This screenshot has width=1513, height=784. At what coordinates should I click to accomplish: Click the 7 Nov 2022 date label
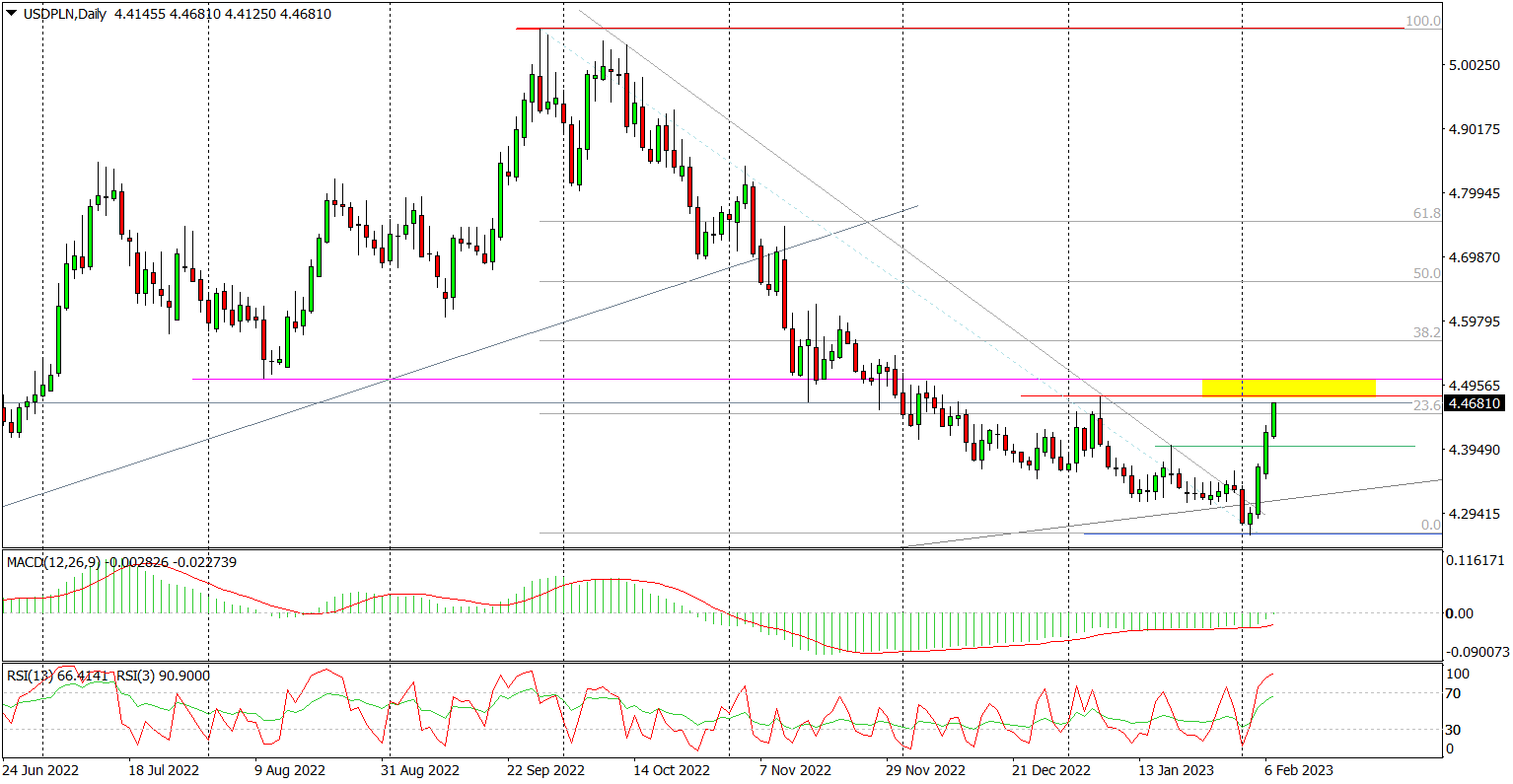point(794,768)
